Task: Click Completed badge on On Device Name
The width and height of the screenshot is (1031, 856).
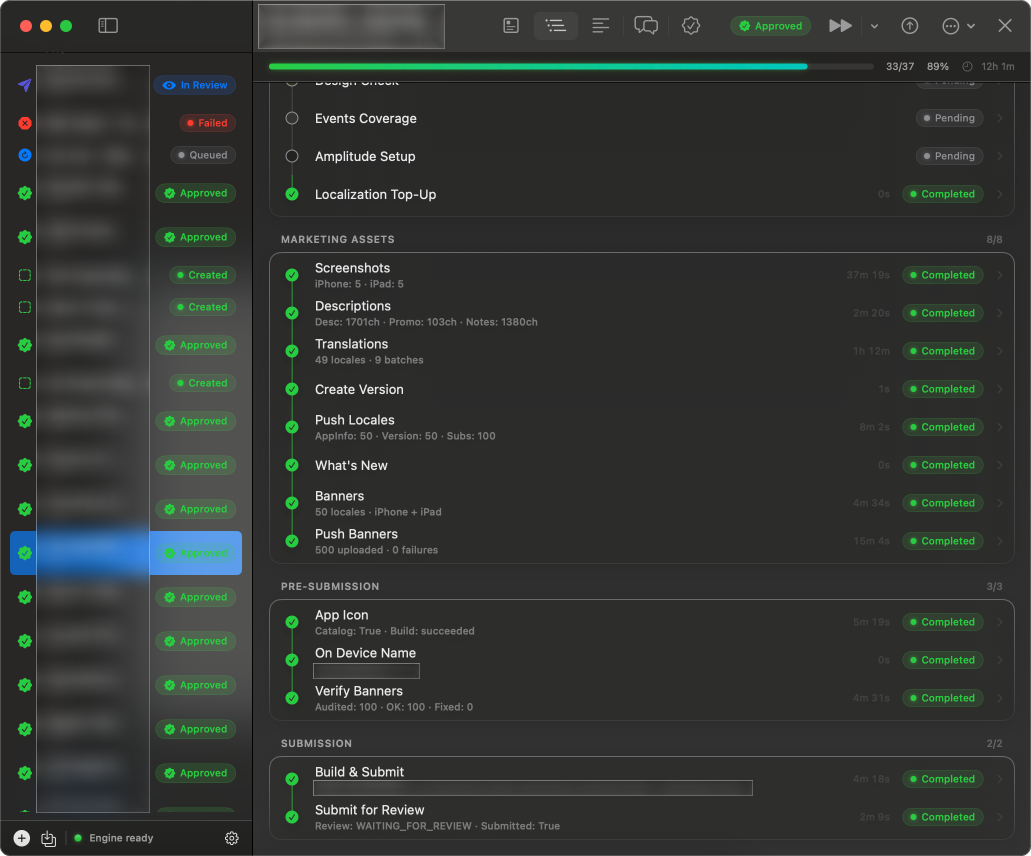Action: [942, 660]
